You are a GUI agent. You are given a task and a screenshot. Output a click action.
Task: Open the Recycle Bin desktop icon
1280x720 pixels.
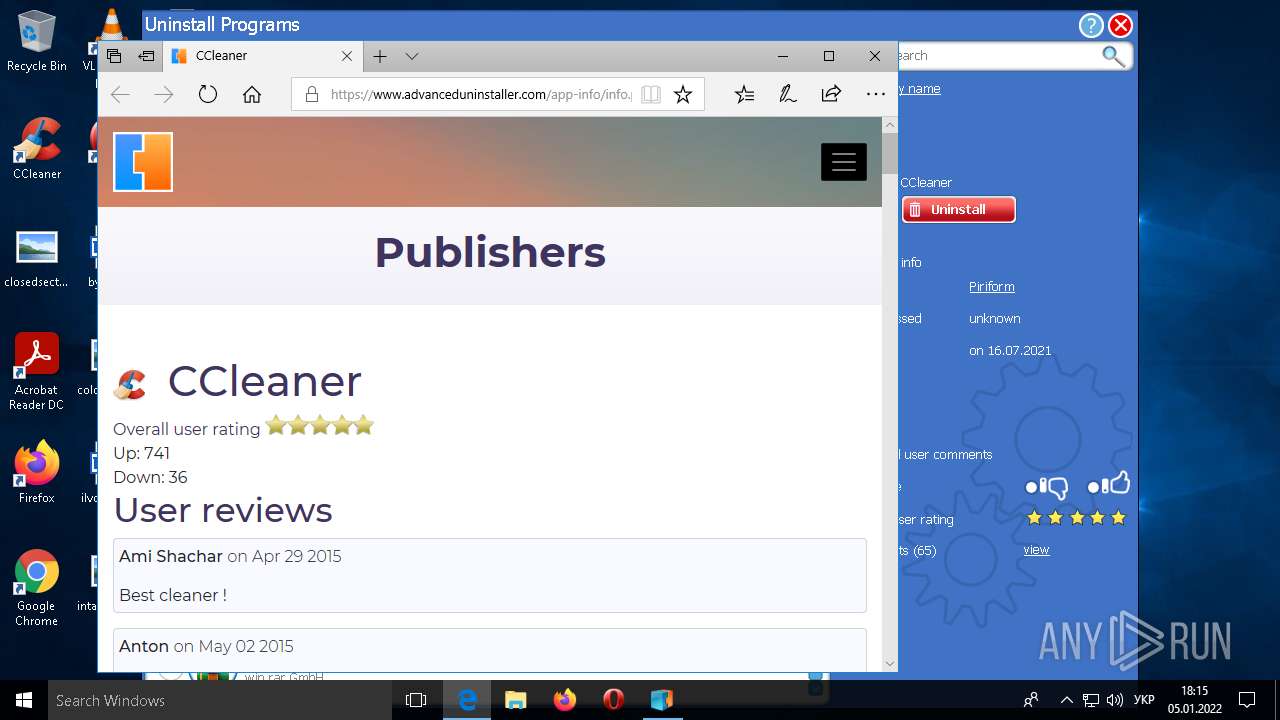pos(36,41)
